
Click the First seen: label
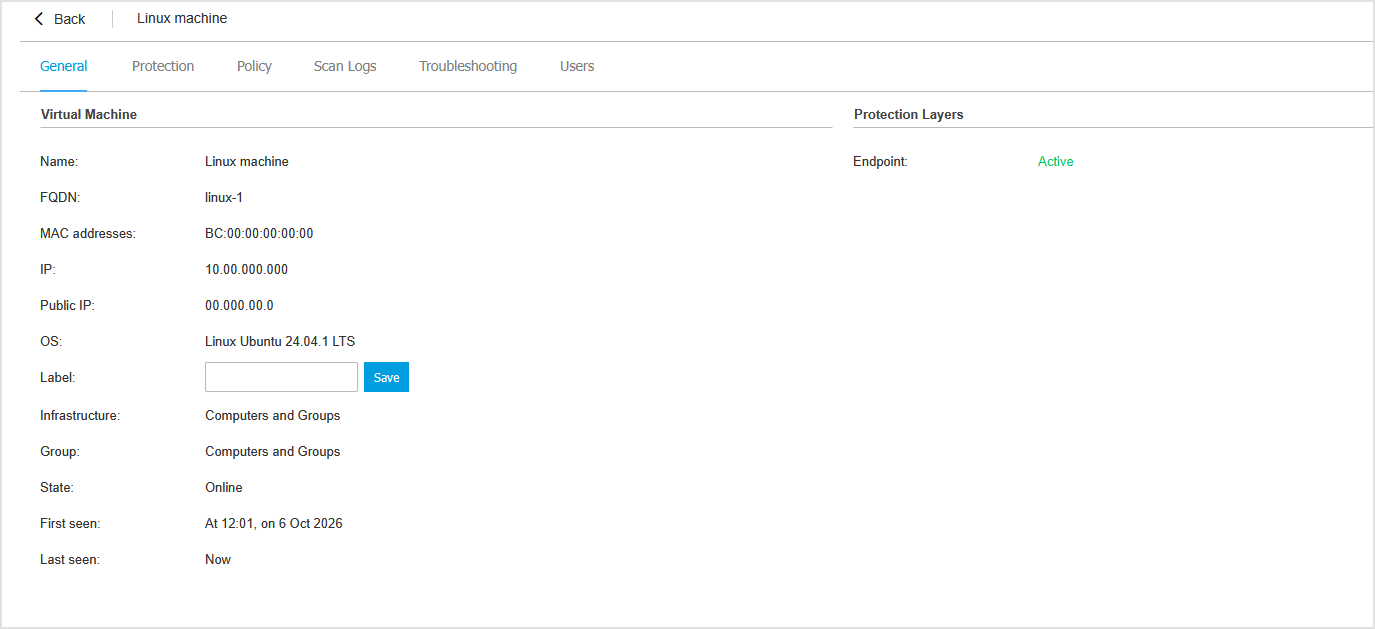(70, 523)
